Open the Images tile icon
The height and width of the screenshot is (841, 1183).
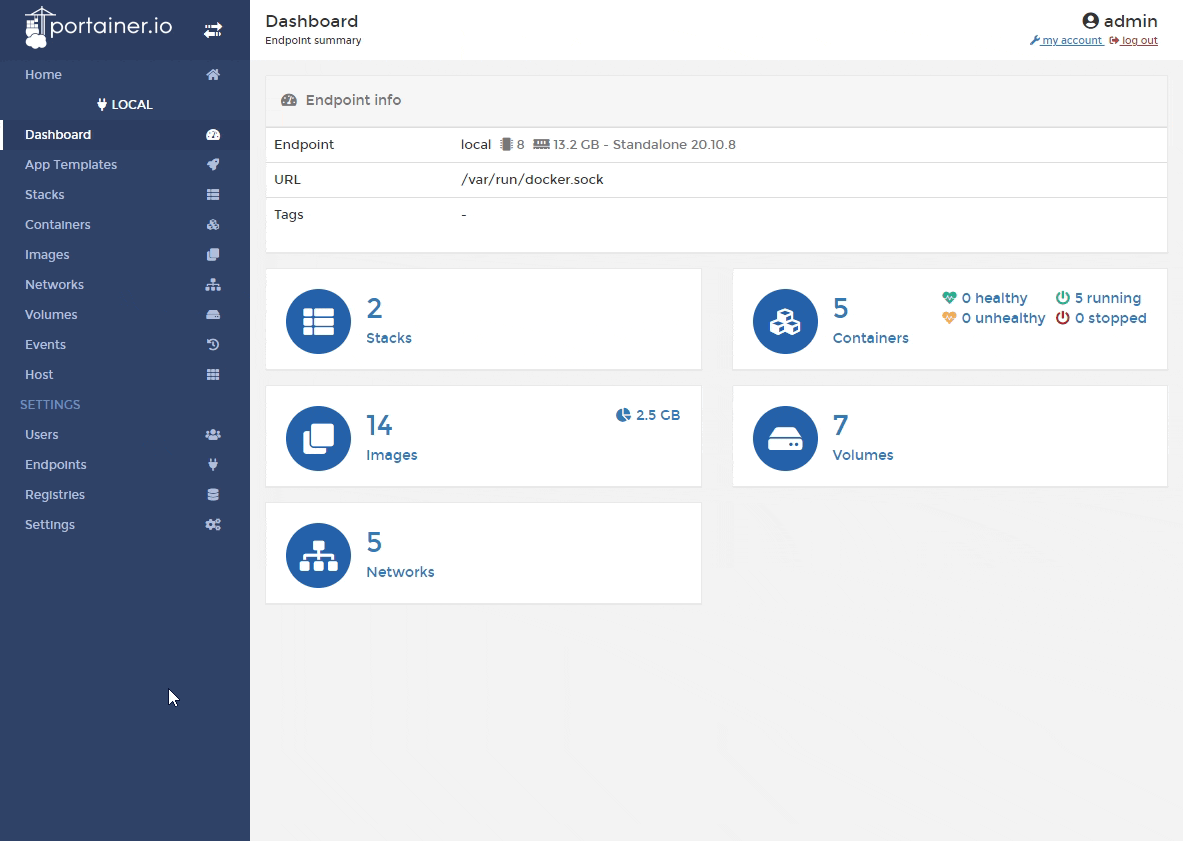318,438
